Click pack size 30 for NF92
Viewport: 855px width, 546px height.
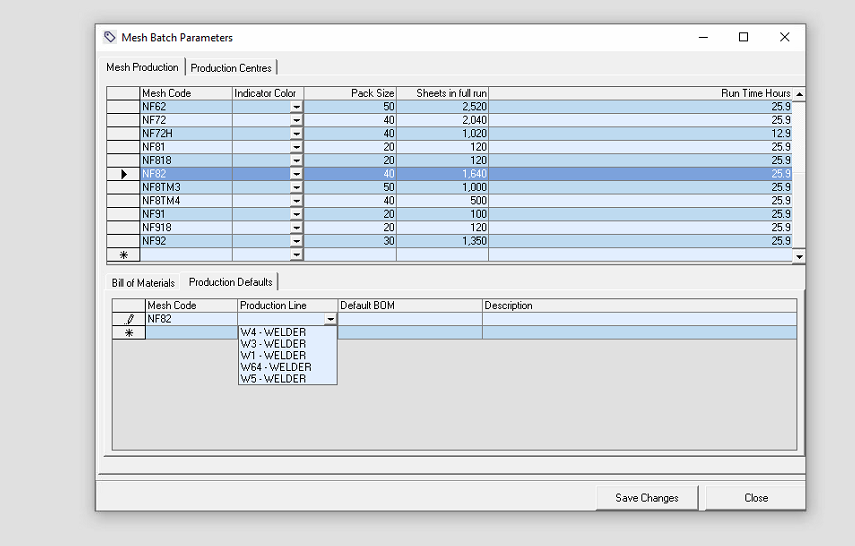pyautogui.click(x=350, y=241)
